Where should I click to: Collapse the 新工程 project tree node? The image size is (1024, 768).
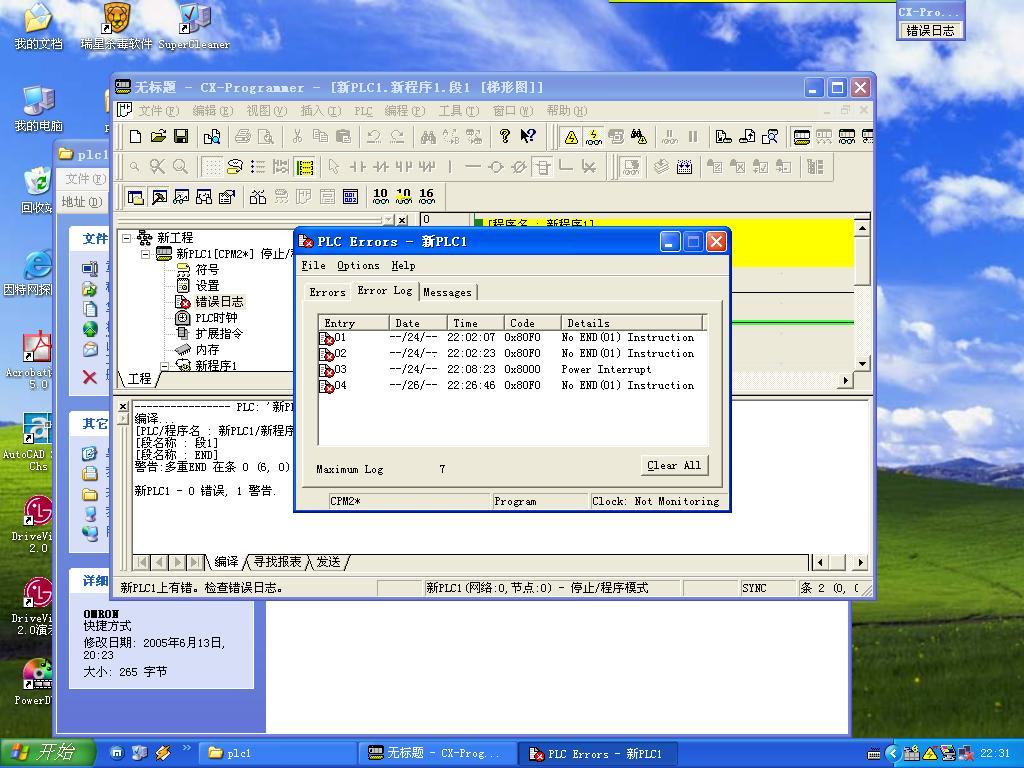pyautogui.click(x=127, y=238)
